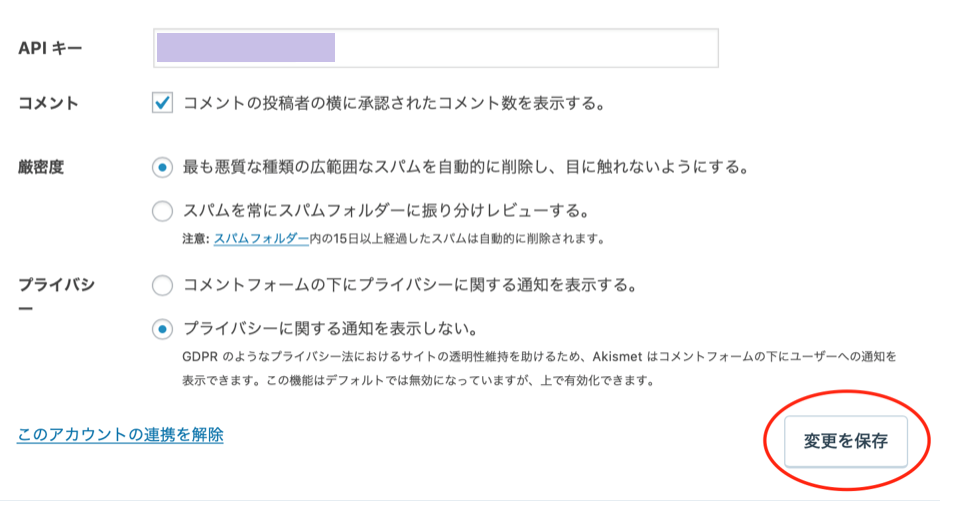The image size is (971, 508).
Task: Click このアカウントの連携を解除 link
Action: point(120,435)
